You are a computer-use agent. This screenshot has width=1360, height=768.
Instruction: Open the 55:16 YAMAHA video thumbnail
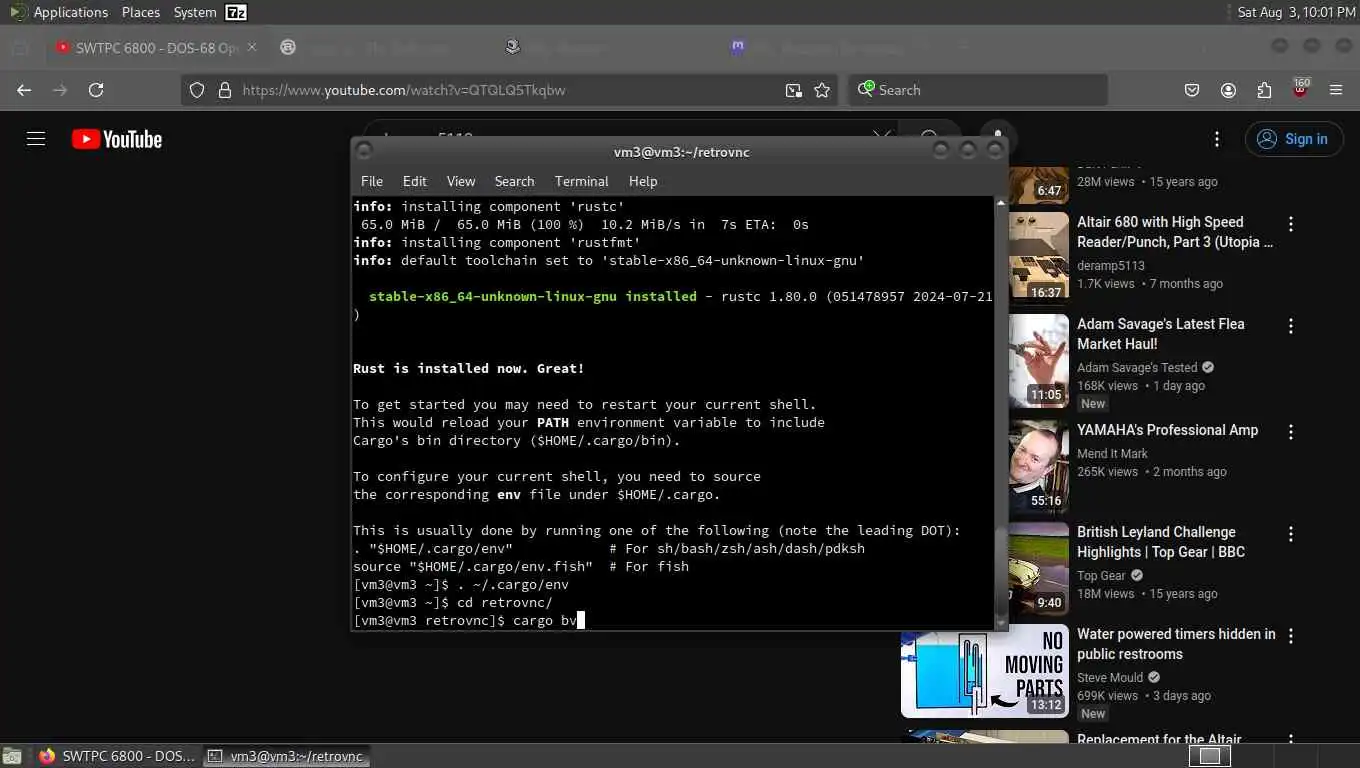(1038, 466)
